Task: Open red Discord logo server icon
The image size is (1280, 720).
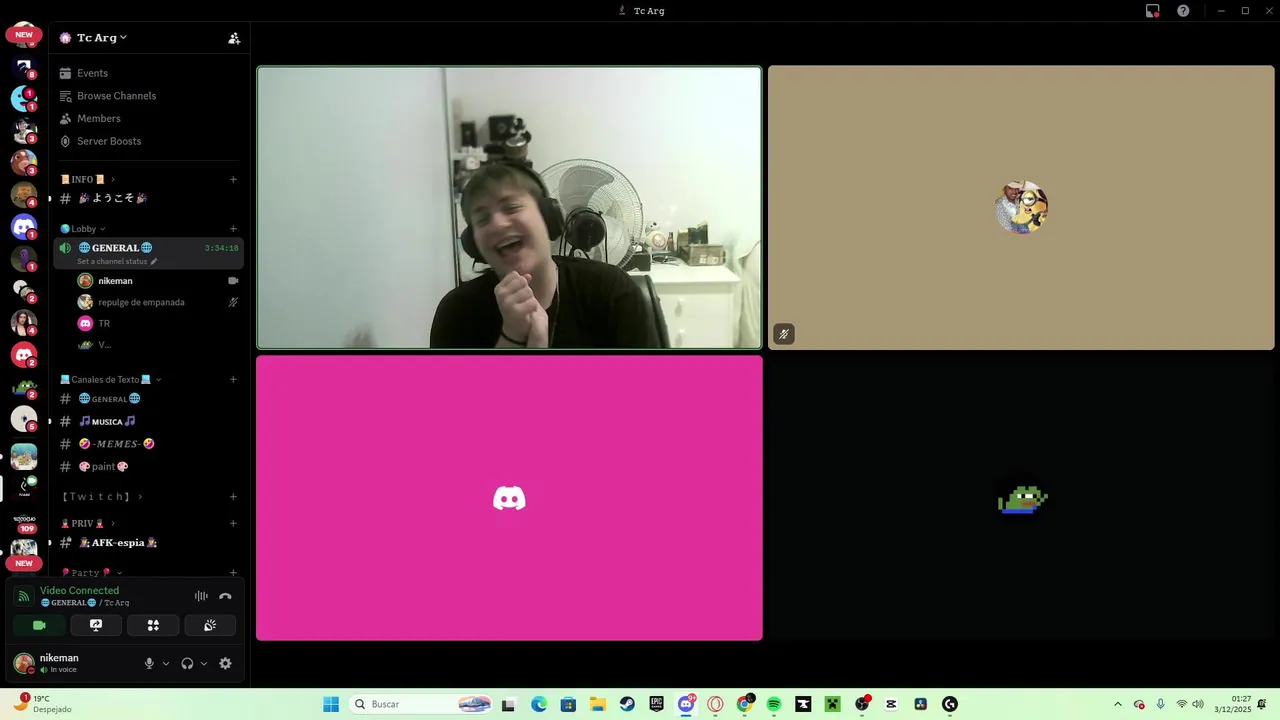Action: [x=24, y=355]
